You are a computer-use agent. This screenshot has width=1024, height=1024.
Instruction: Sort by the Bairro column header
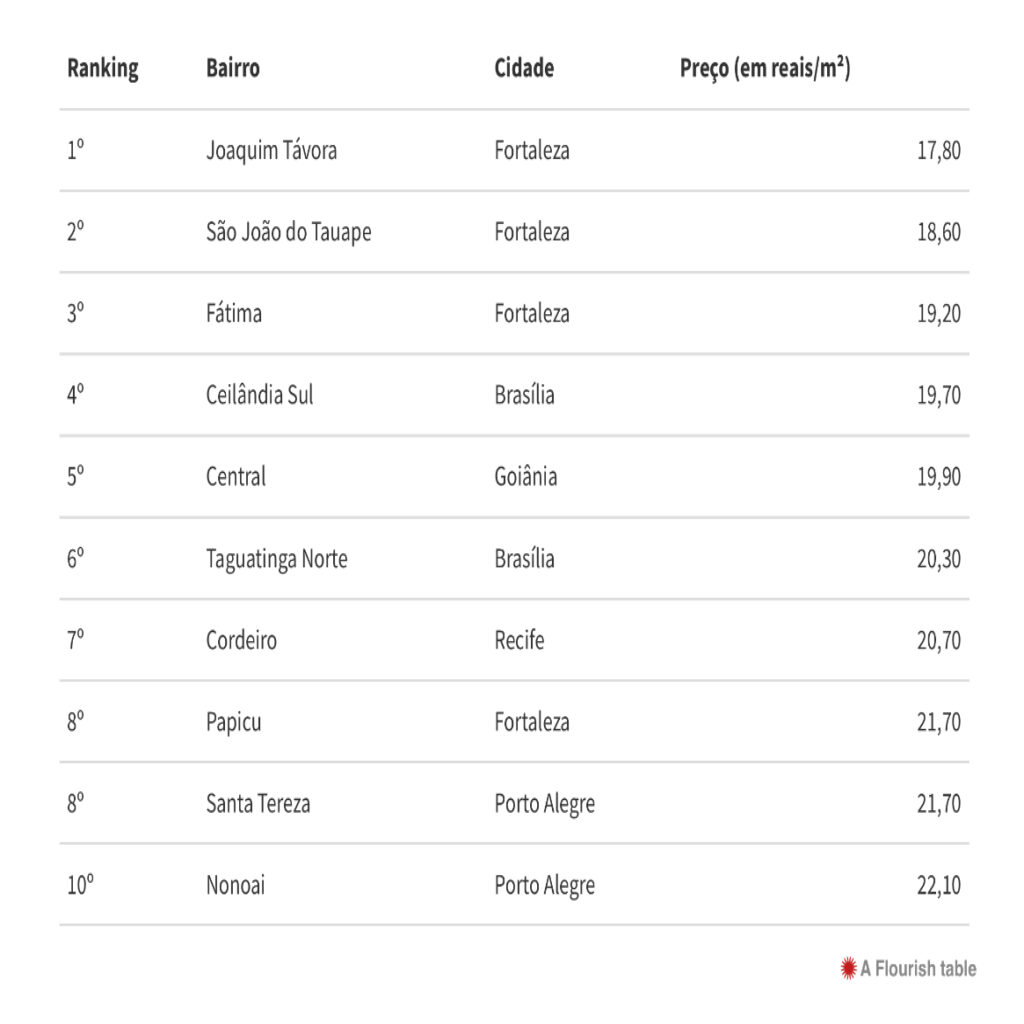(233, 69)
